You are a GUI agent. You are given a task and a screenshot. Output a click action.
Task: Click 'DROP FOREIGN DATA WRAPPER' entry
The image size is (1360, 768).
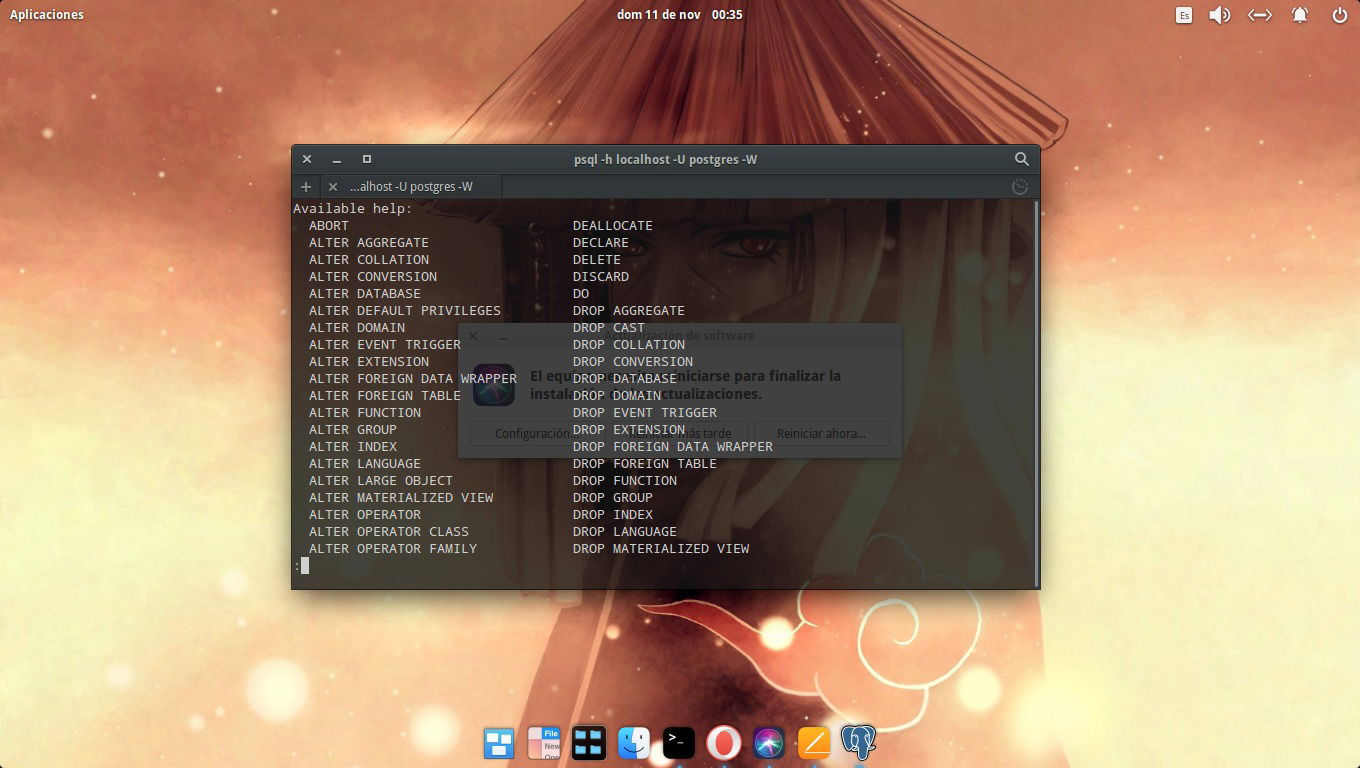[x=673, y=446]
